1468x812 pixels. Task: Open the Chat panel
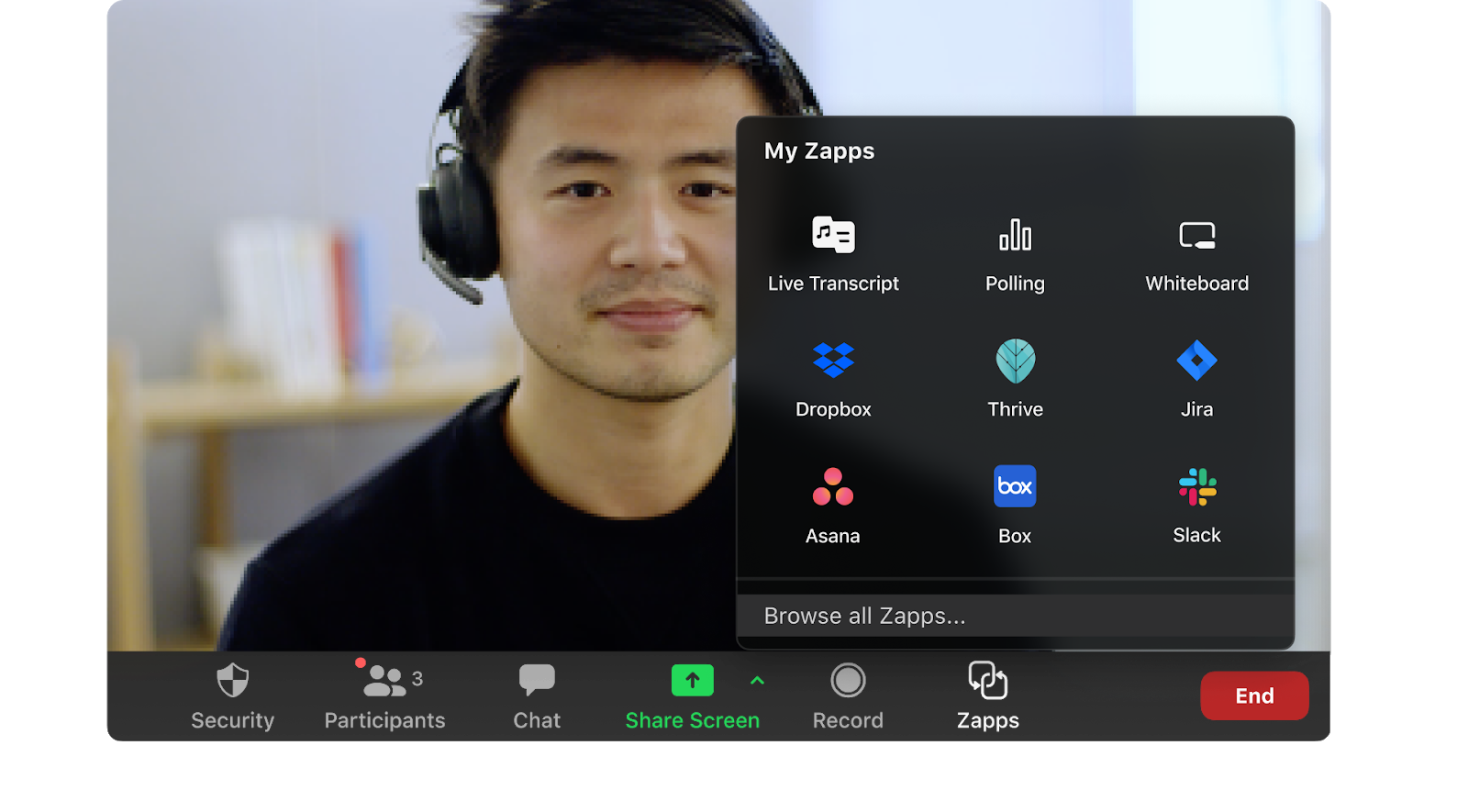pos(537,682)
